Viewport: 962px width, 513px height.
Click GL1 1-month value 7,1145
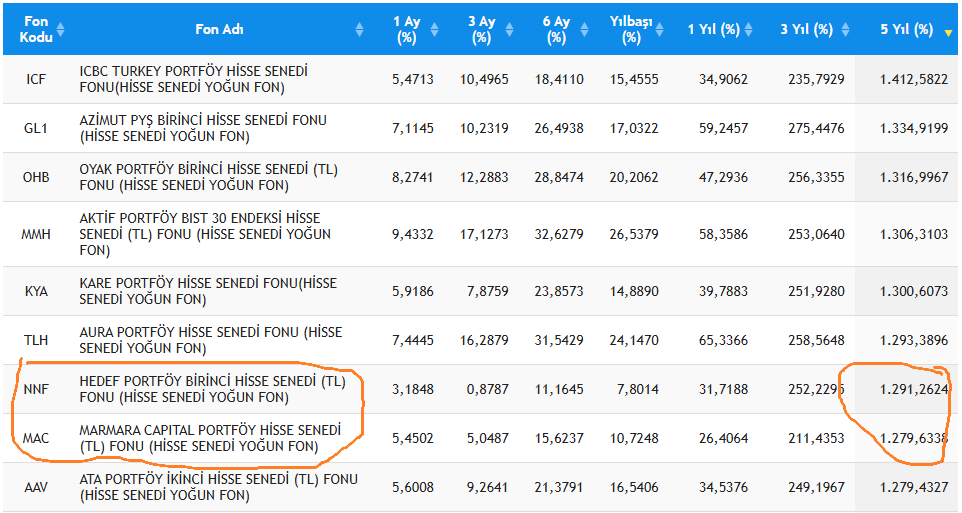pyautogui.click(x=413, y=128)
